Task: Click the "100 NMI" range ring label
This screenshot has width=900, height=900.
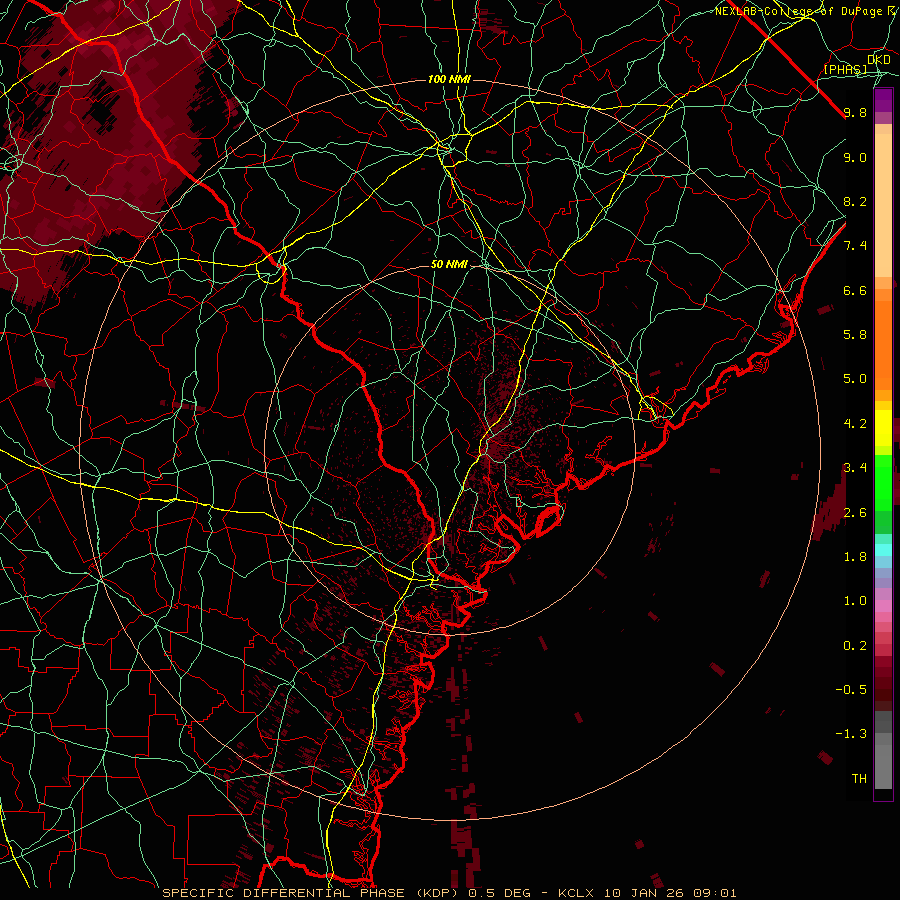Action: pyautogui.click(x=449, y=79)
